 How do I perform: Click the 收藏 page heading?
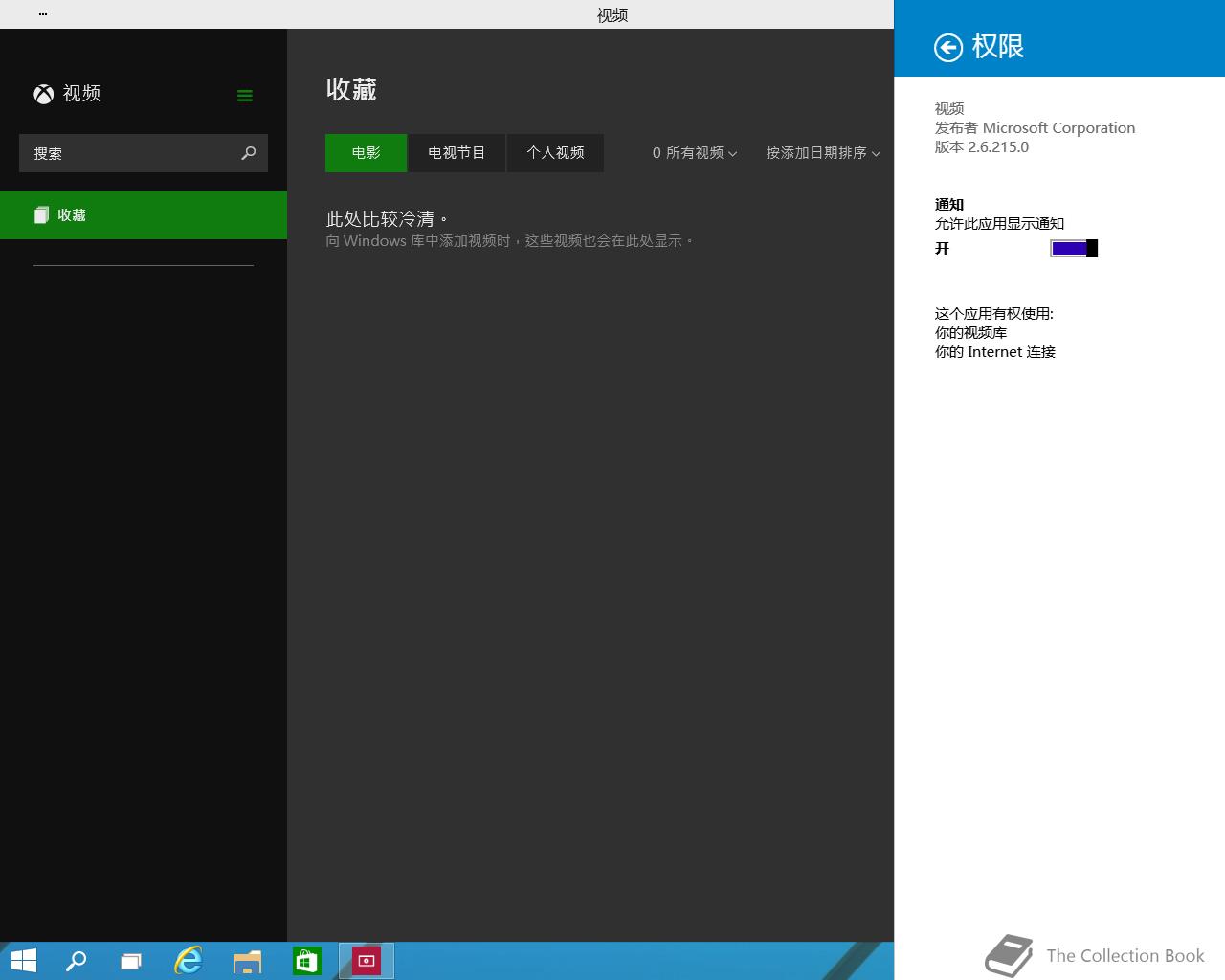(x=351, y=90)
